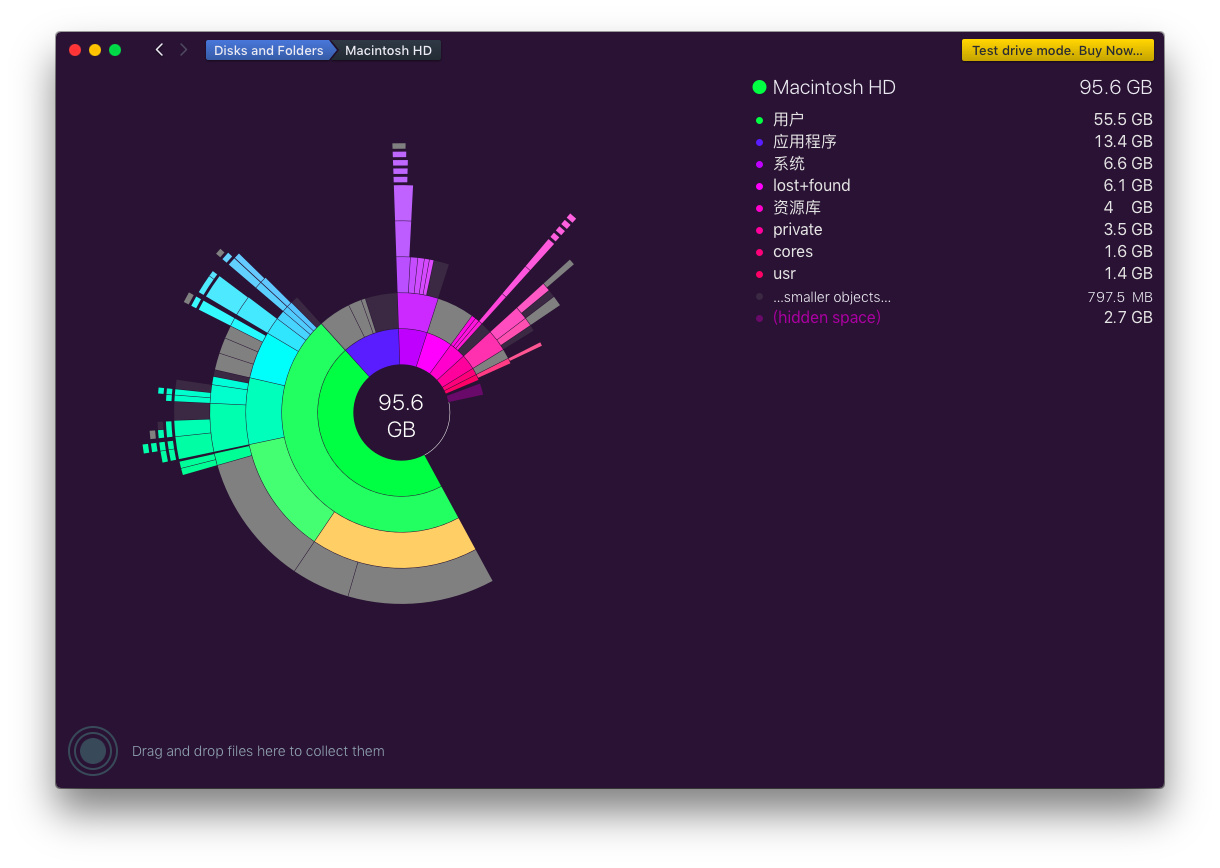Viewport: 1220px width, 868px height.
Task: Click the Test drive mode Buy Now button
Action: (1058, 50)
